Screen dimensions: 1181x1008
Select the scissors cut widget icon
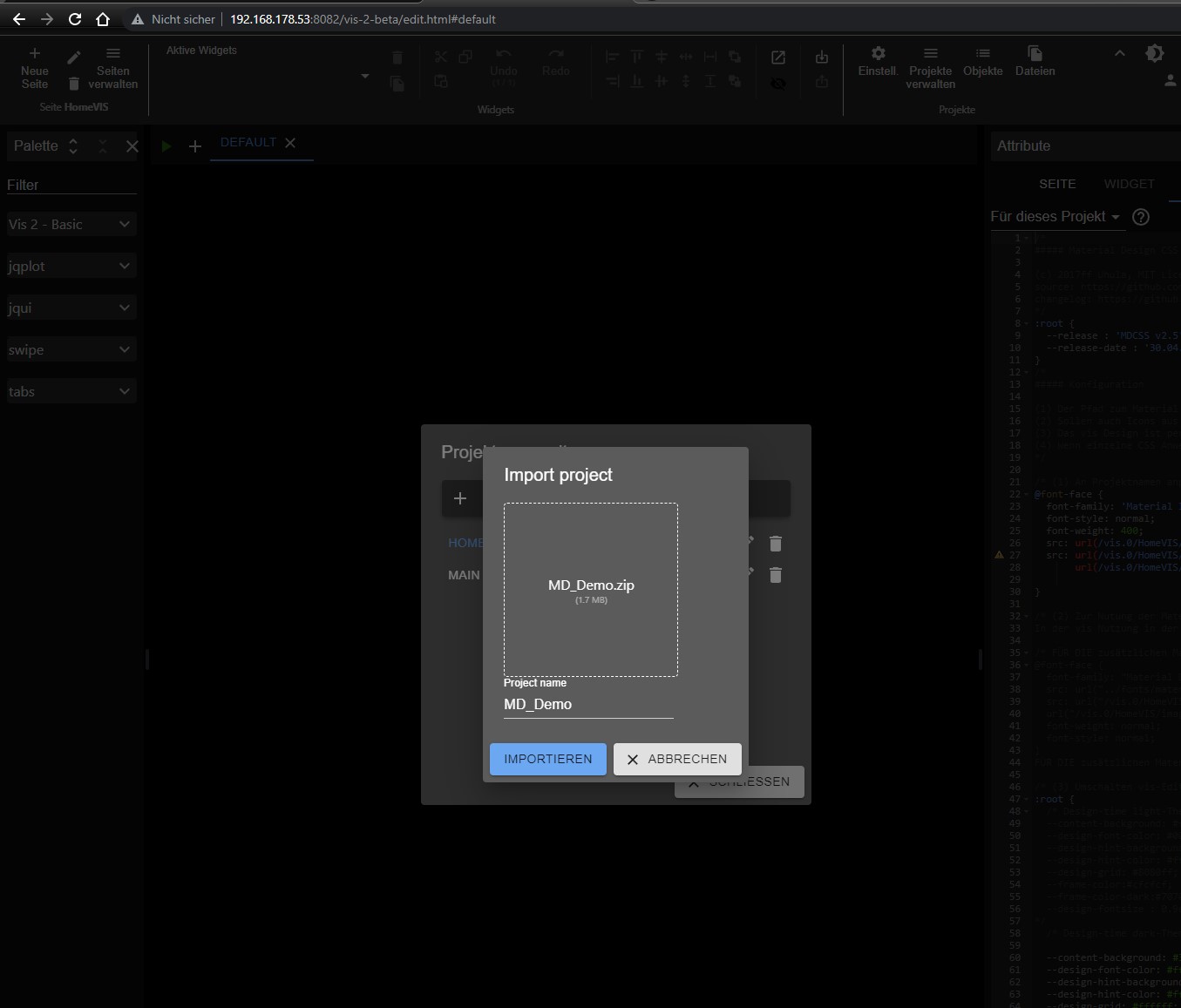pyautogui.click(x=441, y=57)
